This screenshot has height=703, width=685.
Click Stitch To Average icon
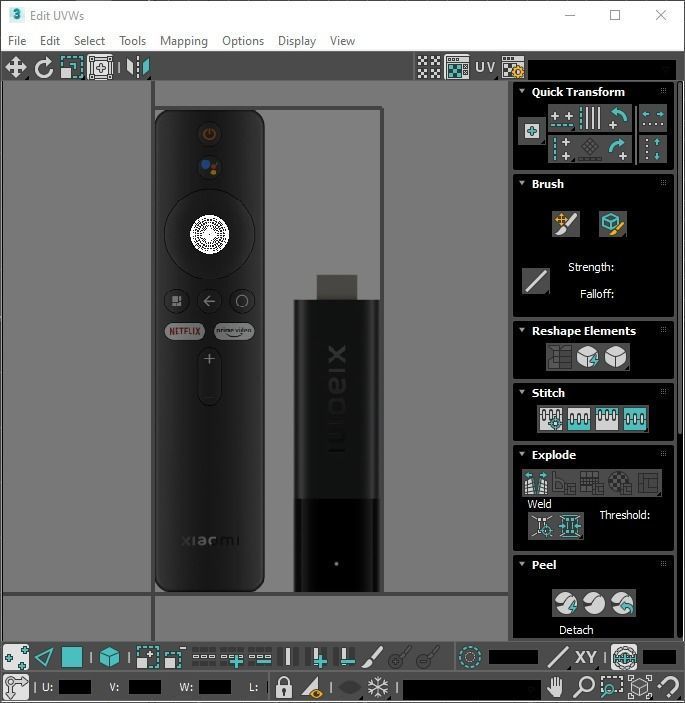(578, 419)
